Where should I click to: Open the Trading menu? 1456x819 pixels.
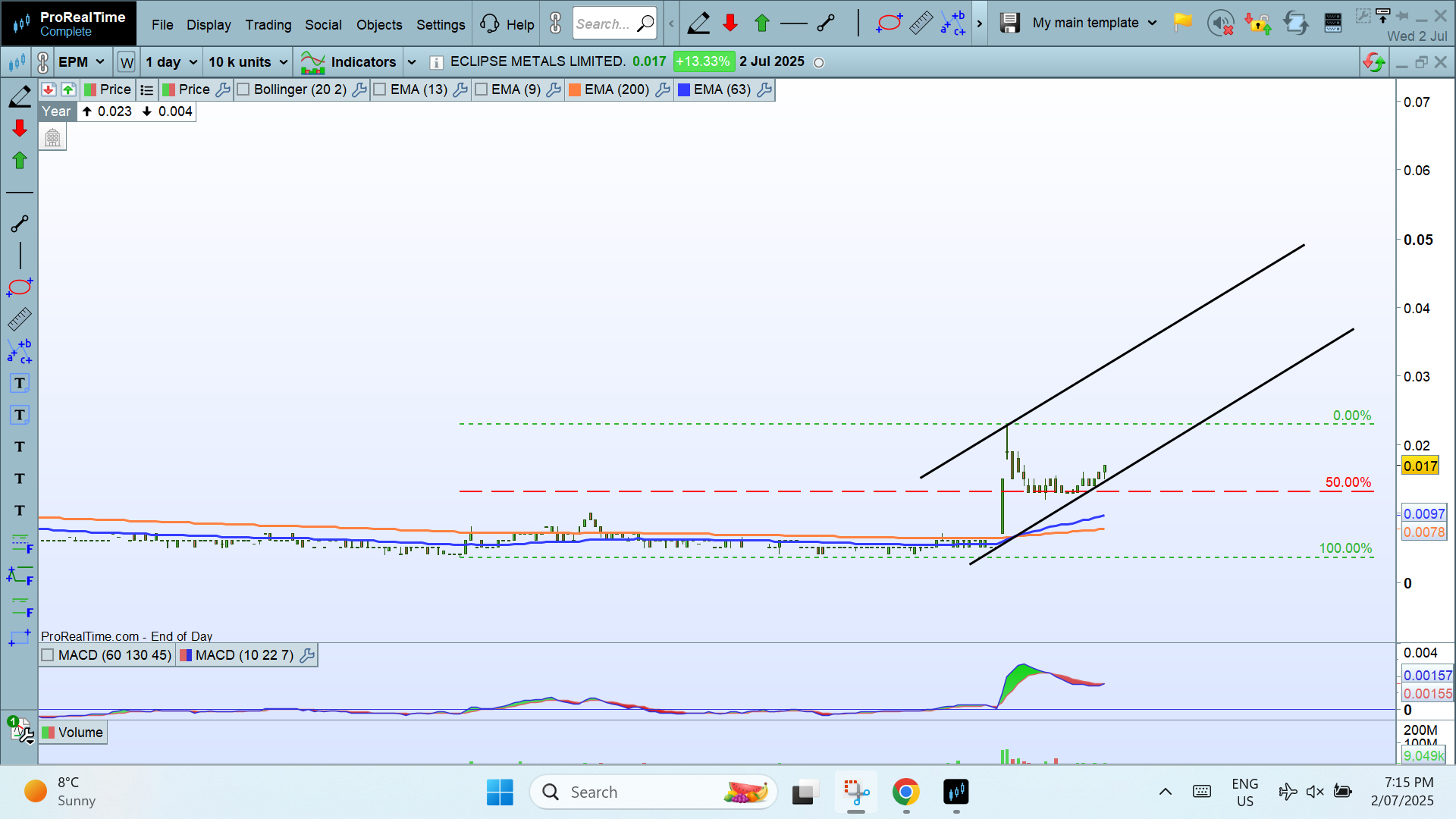(x=268, y=24)
